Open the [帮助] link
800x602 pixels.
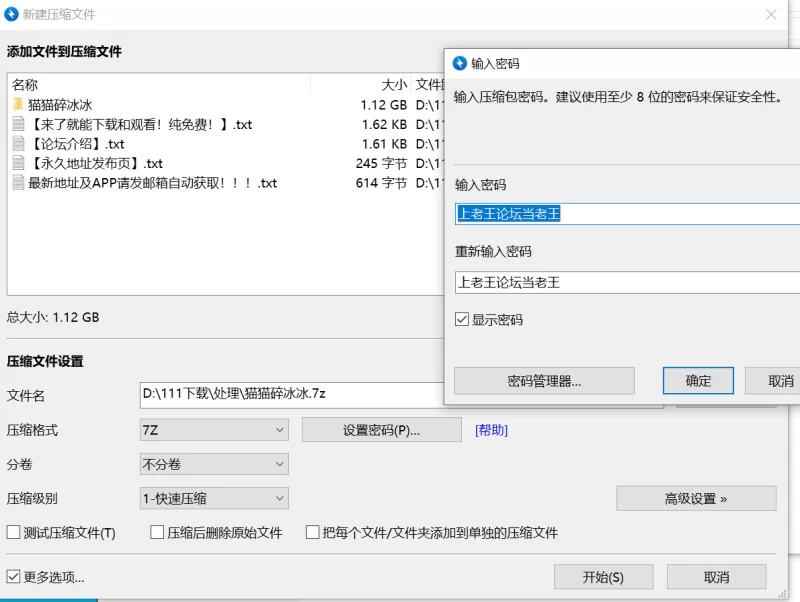coord(491,430)
